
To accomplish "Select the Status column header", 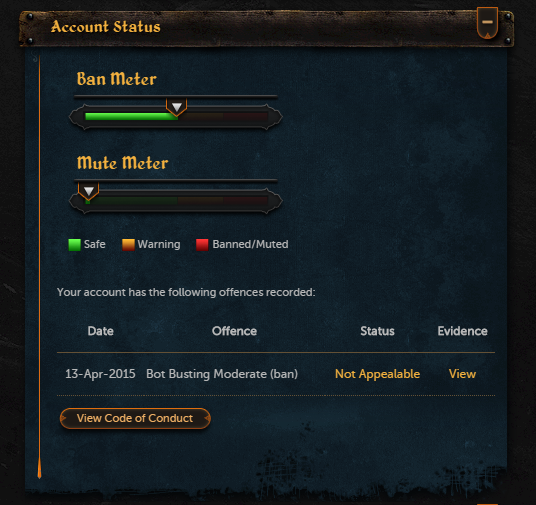I will coord(377,331).
